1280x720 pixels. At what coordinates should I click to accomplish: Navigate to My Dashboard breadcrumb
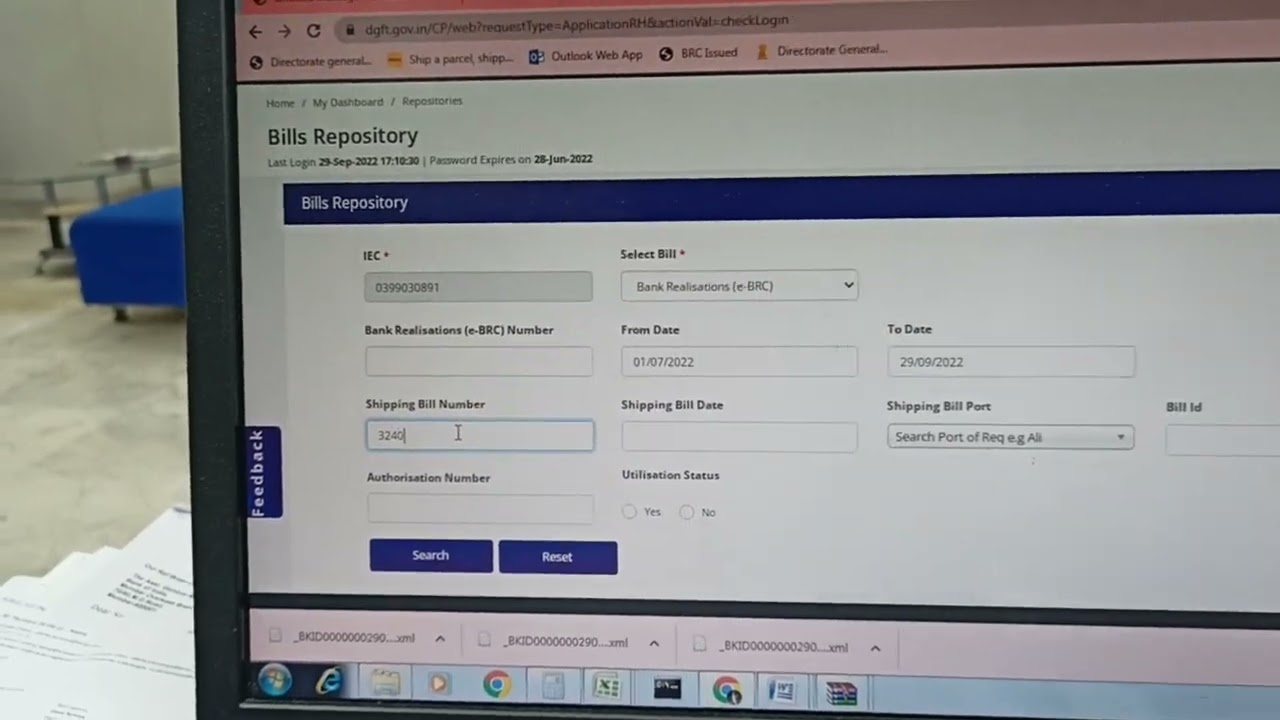click(x=347, y=102)
